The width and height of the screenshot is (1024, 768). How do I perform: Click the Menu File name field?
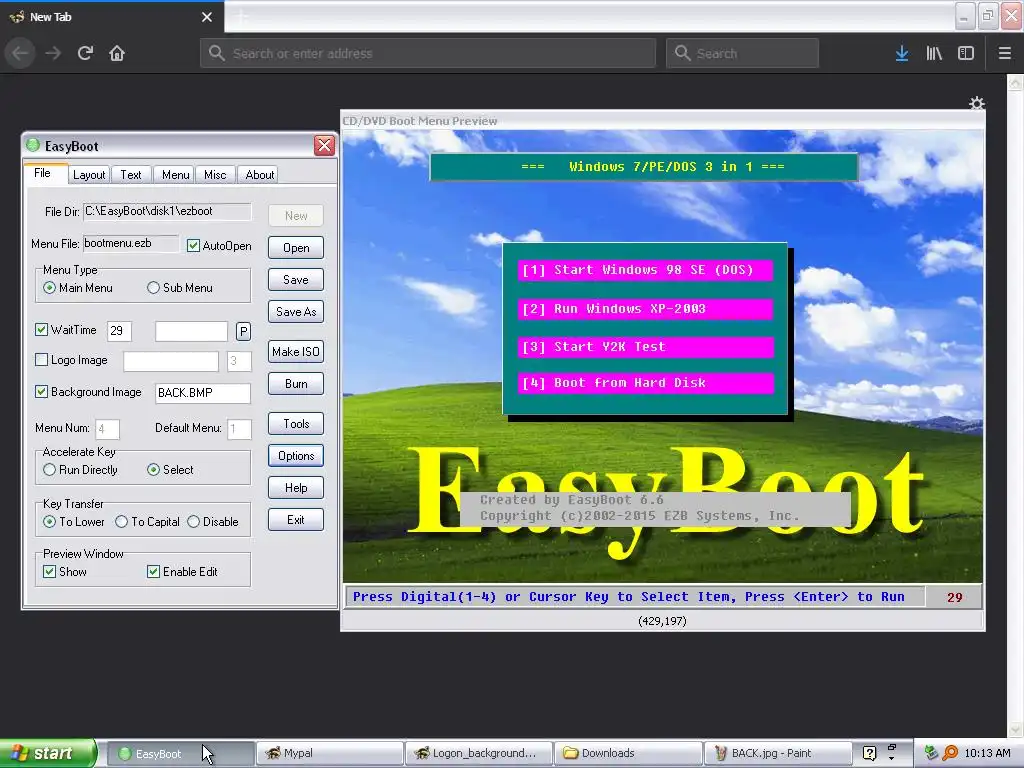(x=131, y=244)
